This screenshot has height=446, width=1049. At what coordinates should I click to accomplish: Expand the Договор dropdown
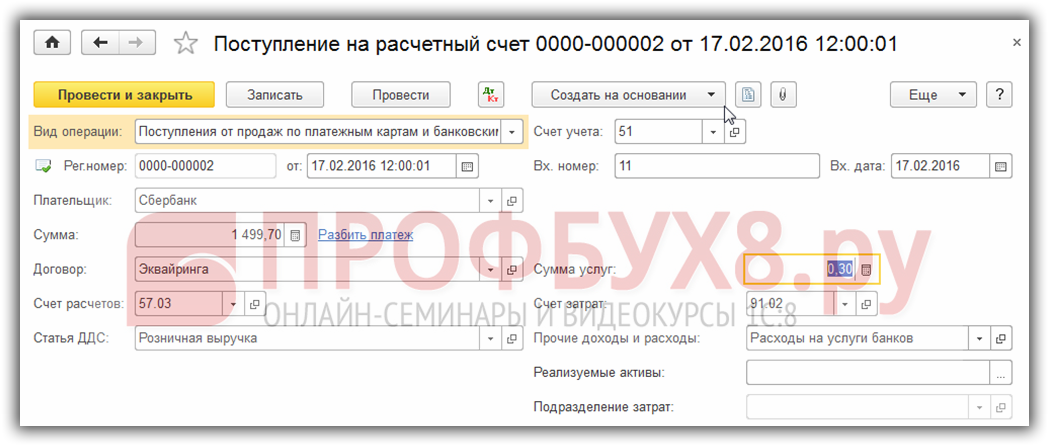click(x=490, y=270)
